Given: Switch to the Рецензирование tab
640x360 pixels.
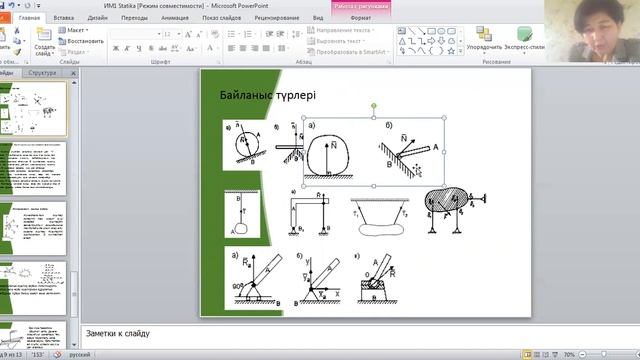Looking at the screenshot, I should click(277, 18).
